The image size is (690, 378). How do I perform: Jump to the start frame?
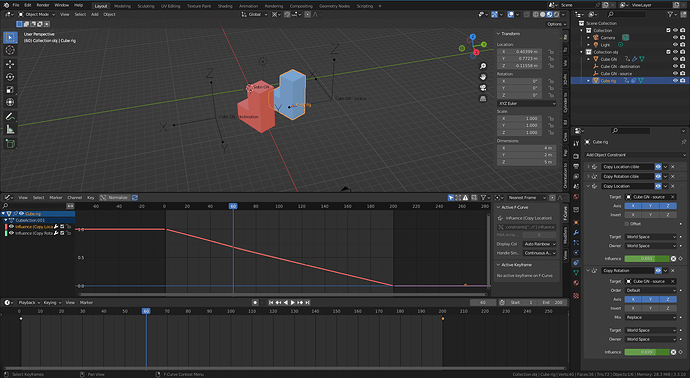tap(271, 302)
